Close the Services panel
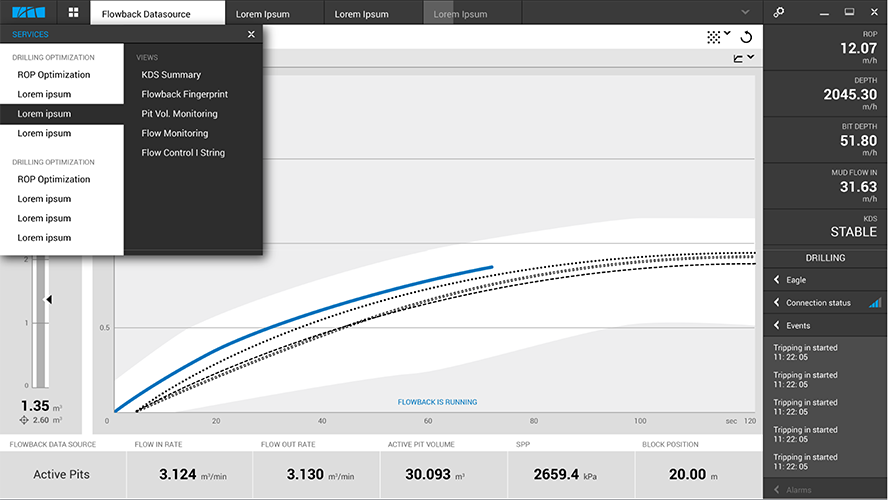The image size is (889, 500). pos(251,34)
